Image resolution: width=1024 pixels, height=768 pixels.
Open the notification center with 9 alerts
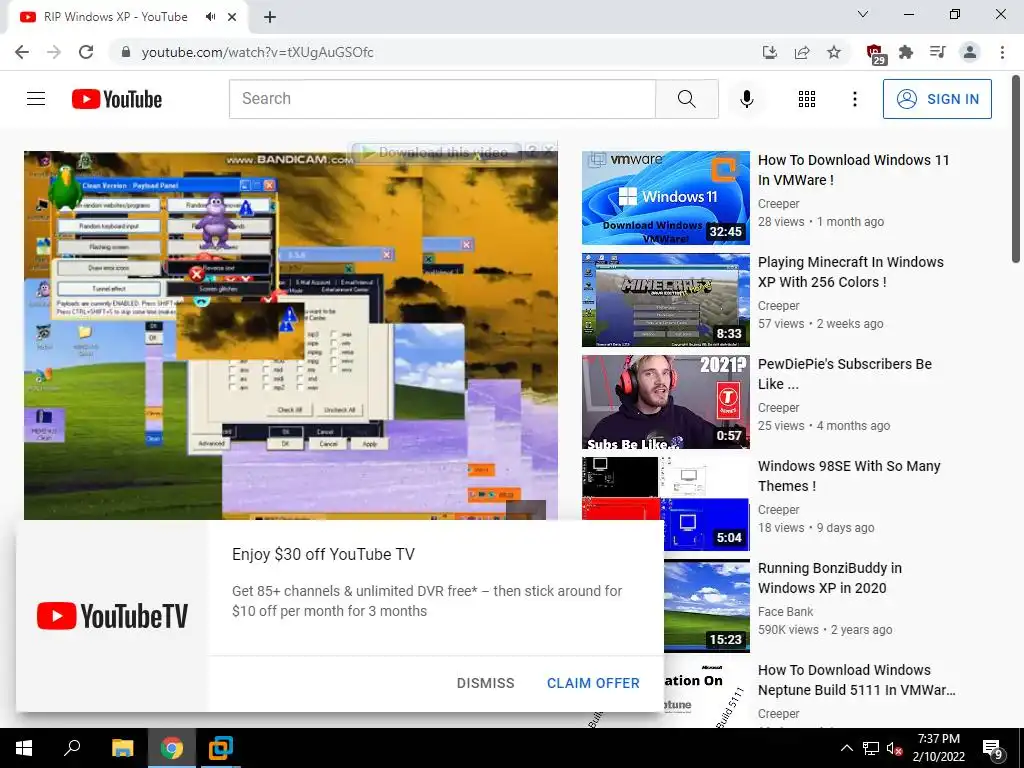coord(993,749)
